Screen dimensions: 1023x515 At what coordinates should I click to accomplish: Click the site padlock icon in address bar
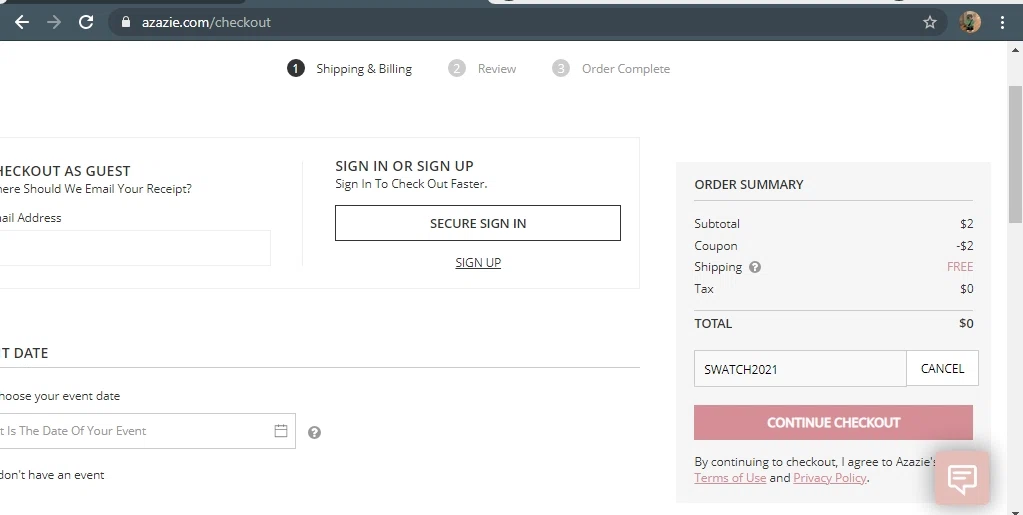[125, 22]
